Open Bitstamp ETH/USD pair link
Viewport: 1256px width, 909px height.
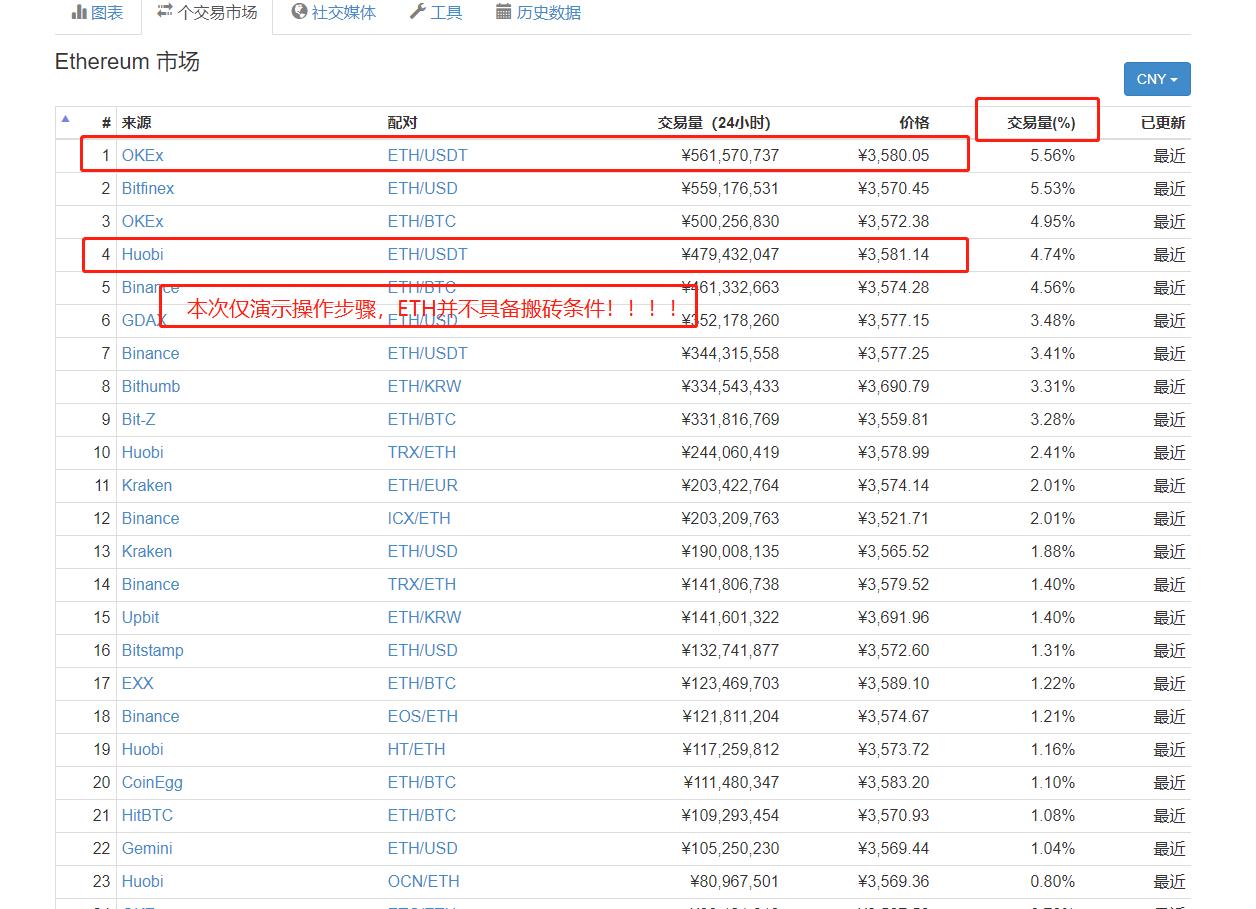click(422, 650)
